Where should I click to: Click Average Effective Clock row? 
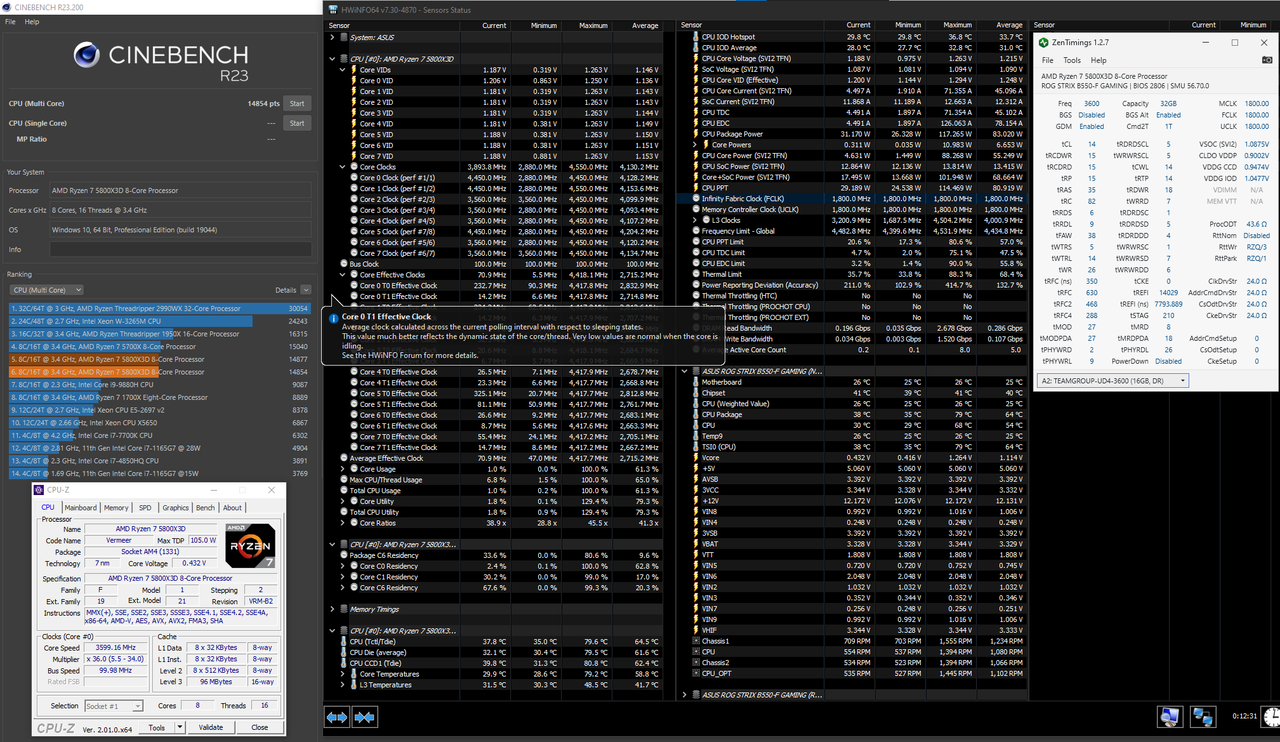coord(500,458)
